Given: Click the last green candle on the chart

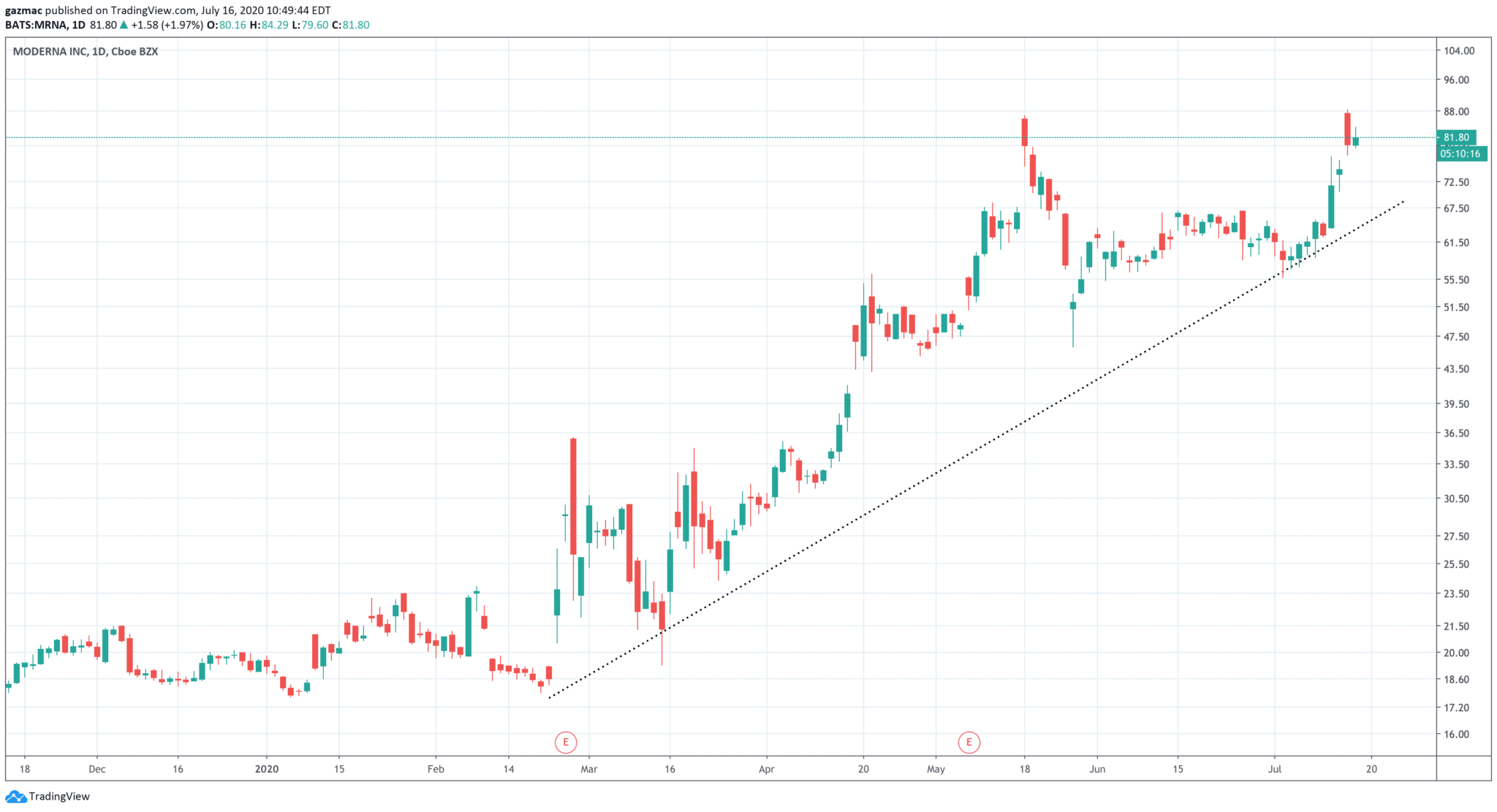Looking at the screenshot, I should click(1355, 141).
